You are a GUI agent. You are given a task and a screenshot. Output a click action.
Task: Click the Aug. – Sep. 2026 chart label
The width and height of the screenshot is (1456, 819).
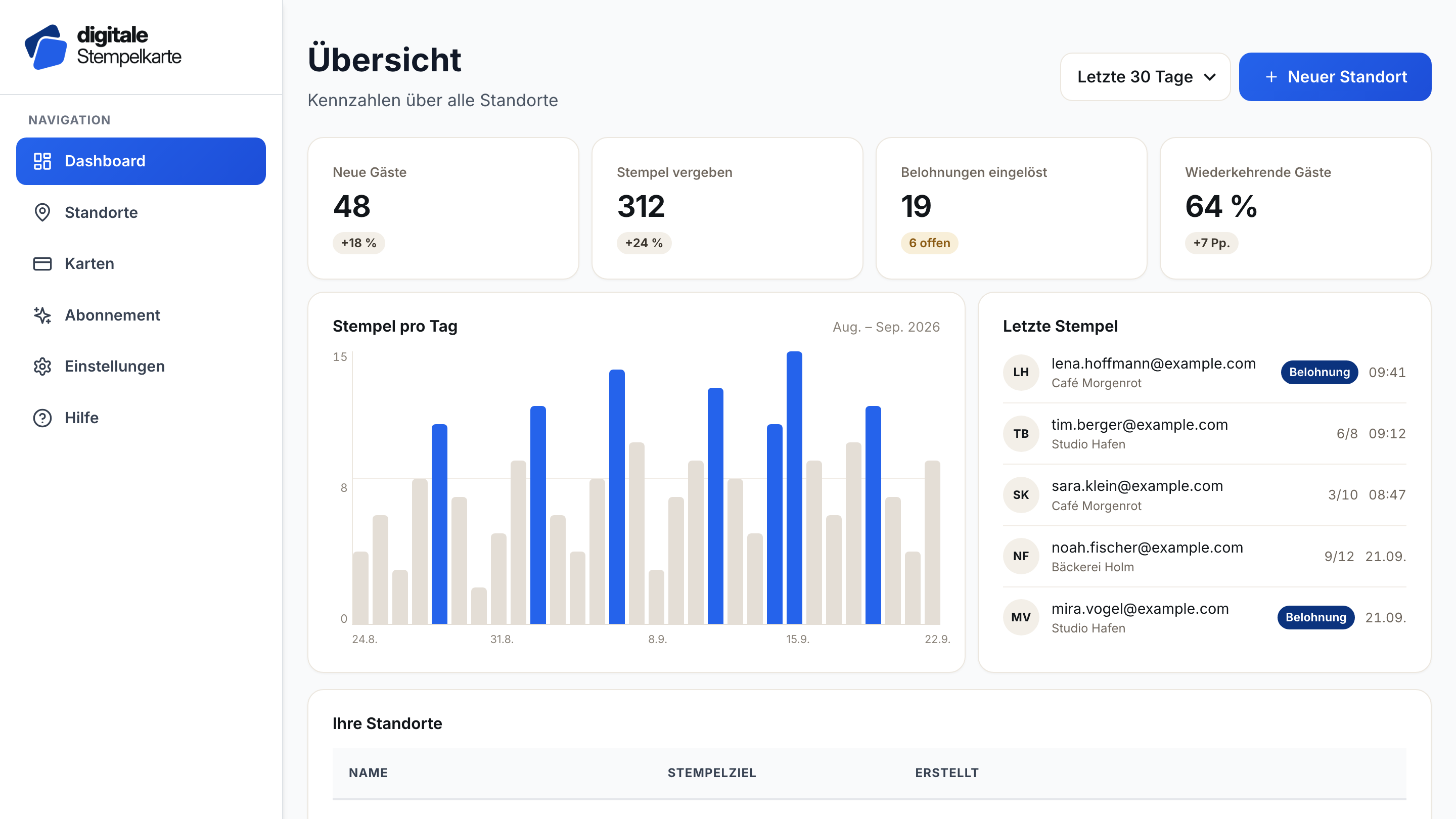click(x=886, y=327)
